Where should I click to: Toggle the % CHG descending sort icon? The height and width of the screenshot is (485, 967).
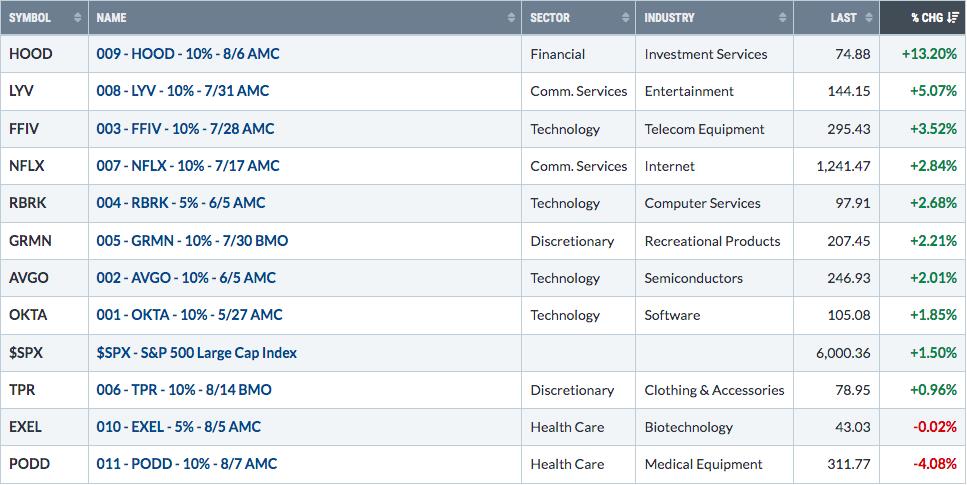pos(953,18)
